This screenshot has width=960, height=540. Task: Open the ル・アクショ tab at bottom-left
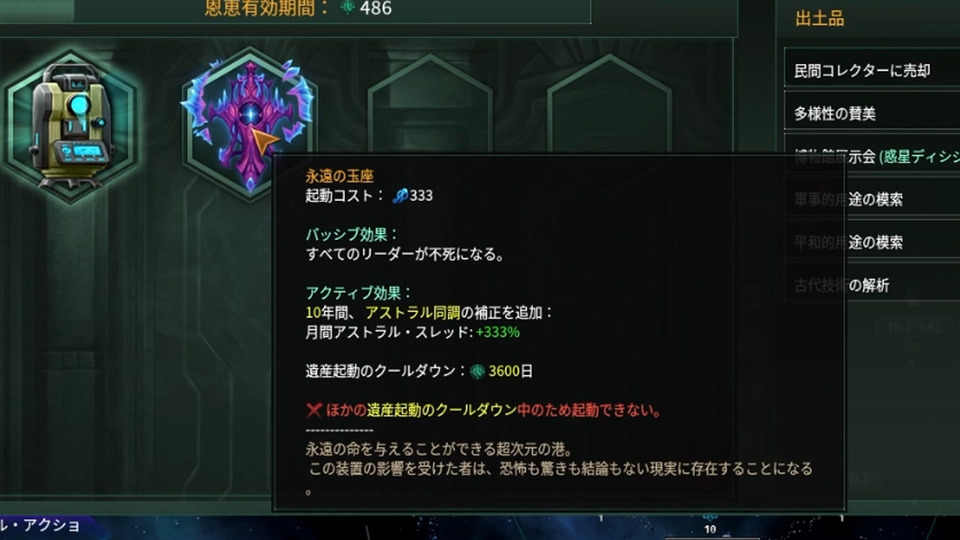(x=40, y=526)
